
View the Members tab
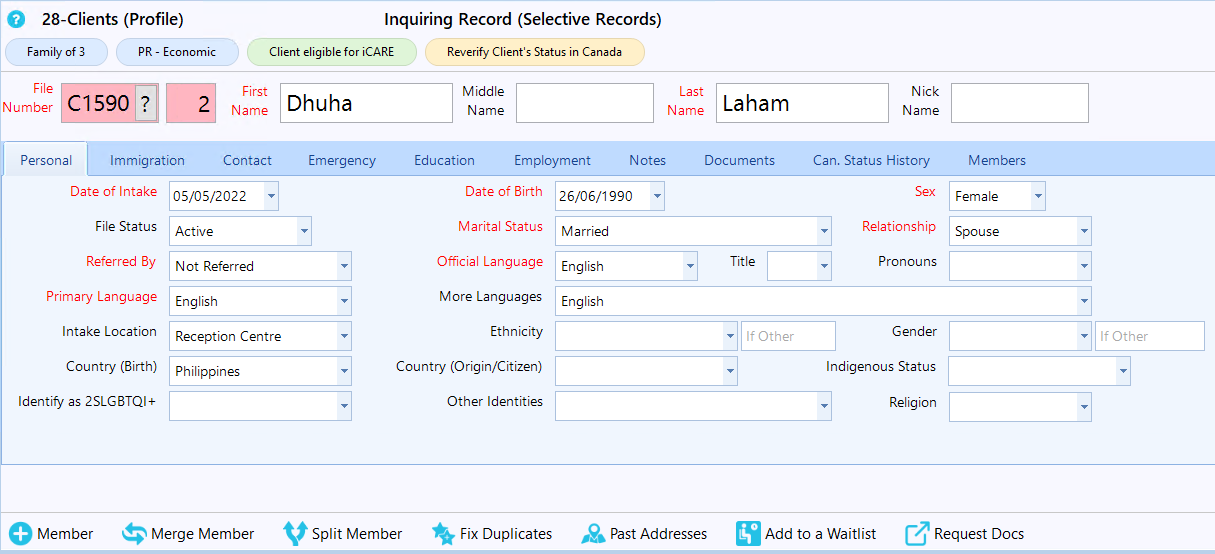(996, 160)
